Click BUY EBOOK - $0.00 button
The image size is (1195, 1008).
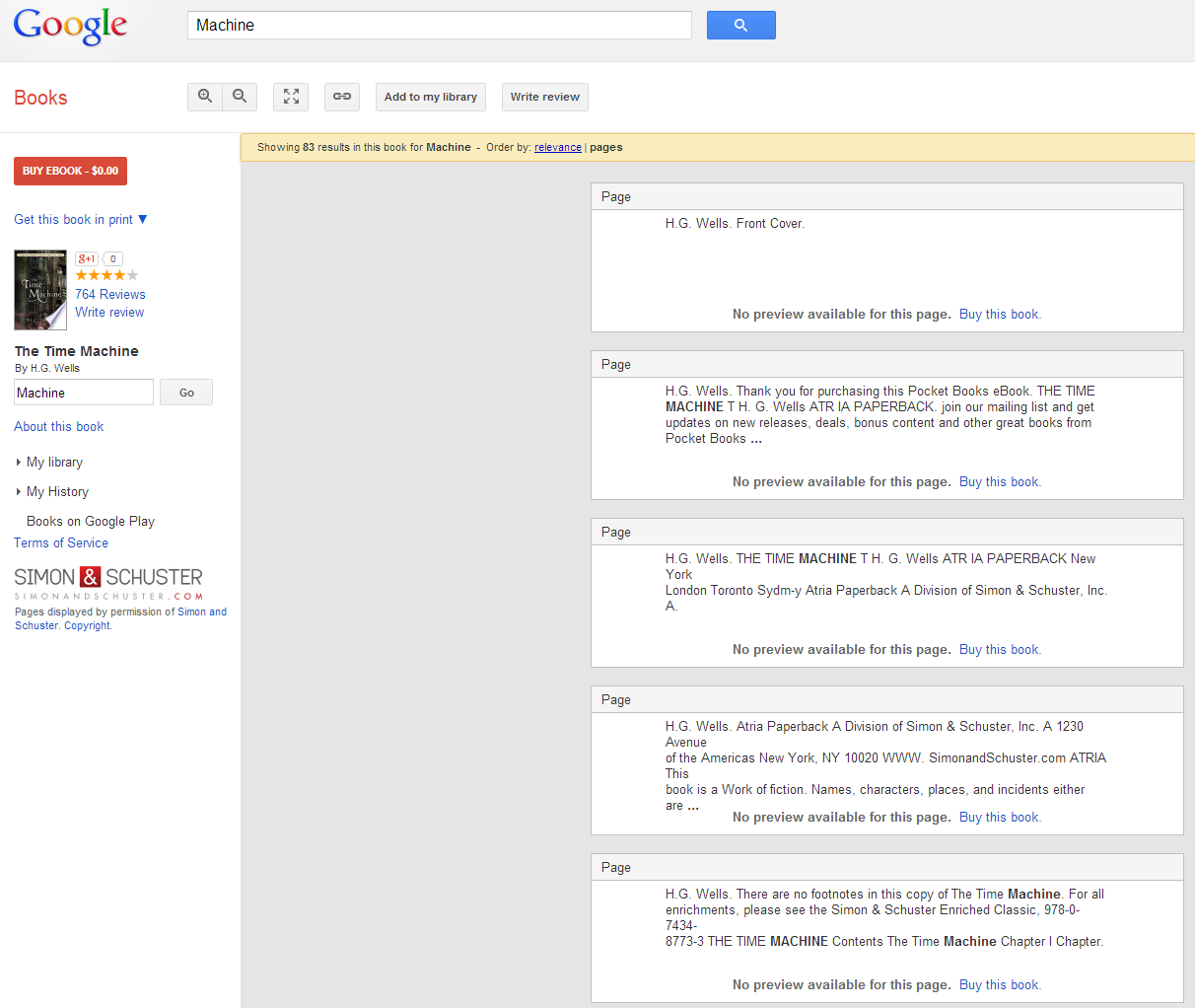70,171
